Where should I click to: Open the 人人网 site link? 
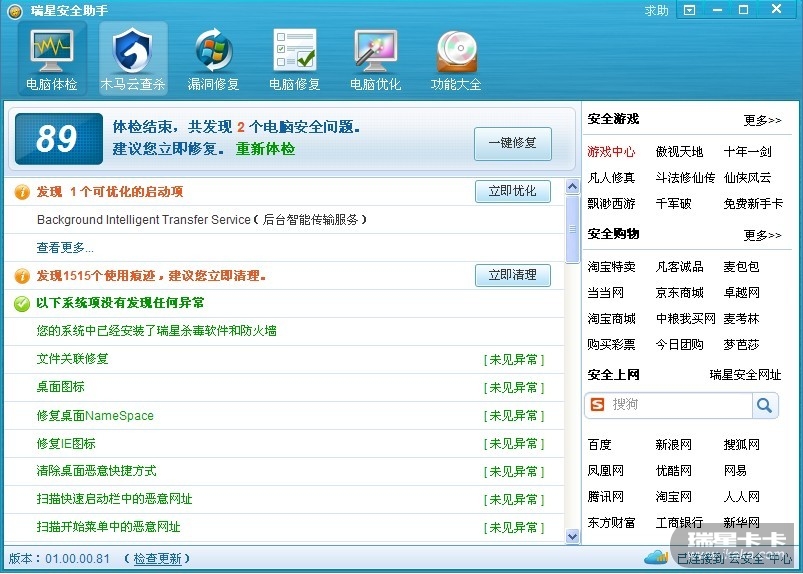742,497
